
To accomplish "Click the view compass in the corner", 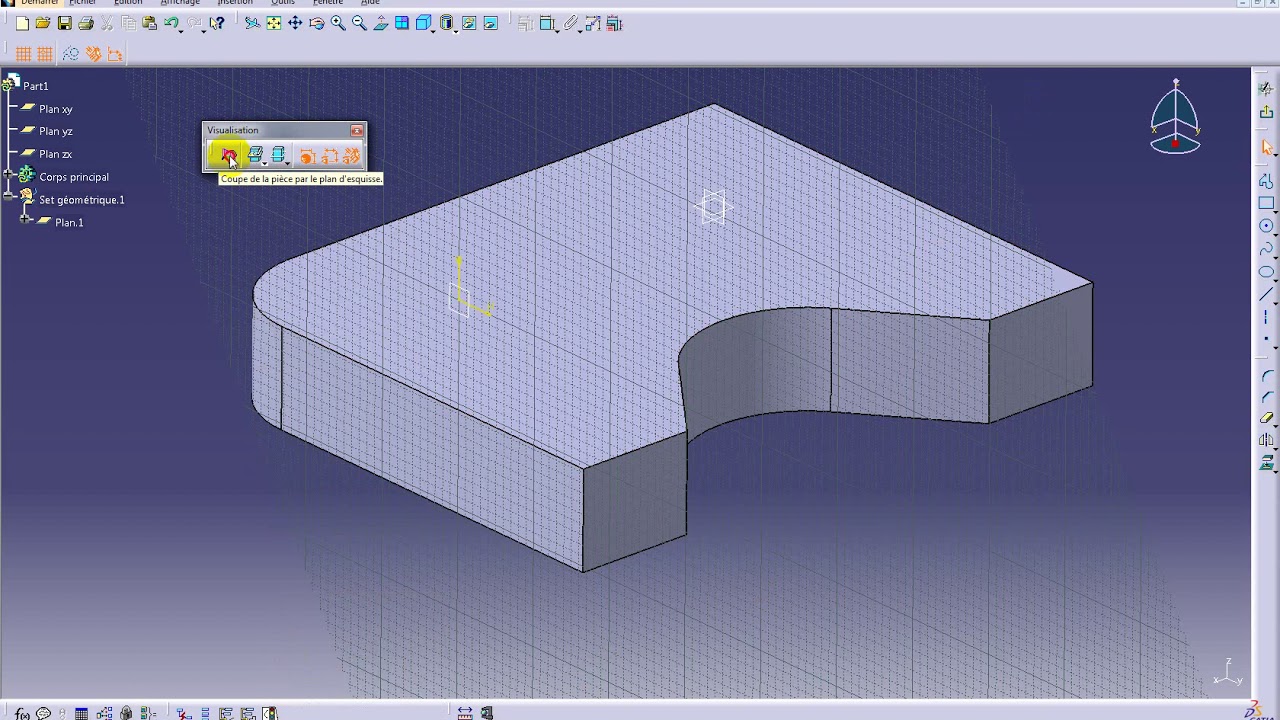I will tap(1175, 118).
